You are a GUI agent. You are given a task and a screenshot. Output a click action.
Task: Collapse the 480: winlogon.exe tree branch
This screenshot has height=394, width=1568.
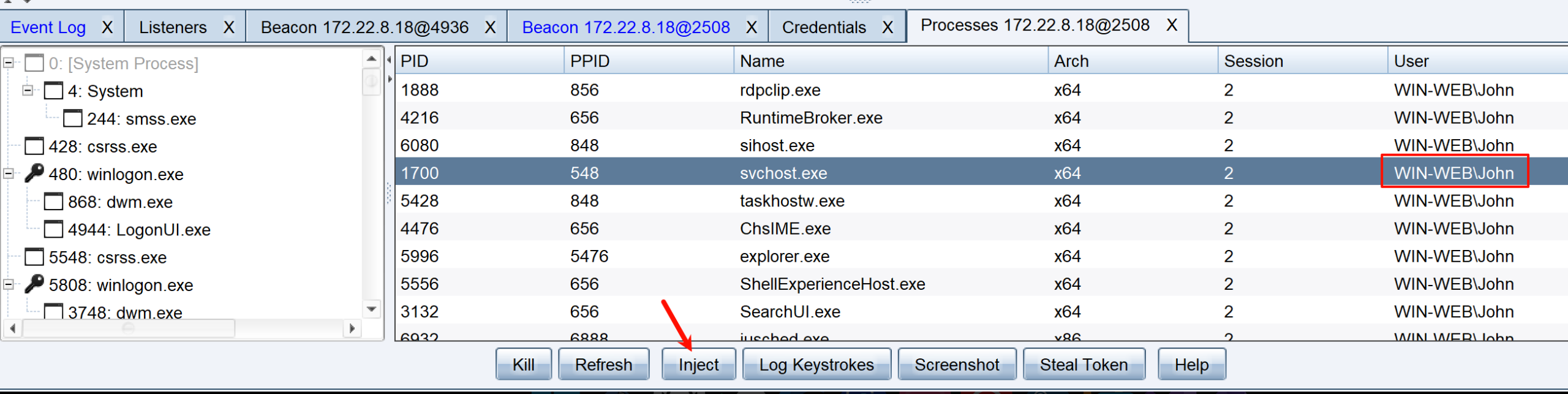point(9,174)
